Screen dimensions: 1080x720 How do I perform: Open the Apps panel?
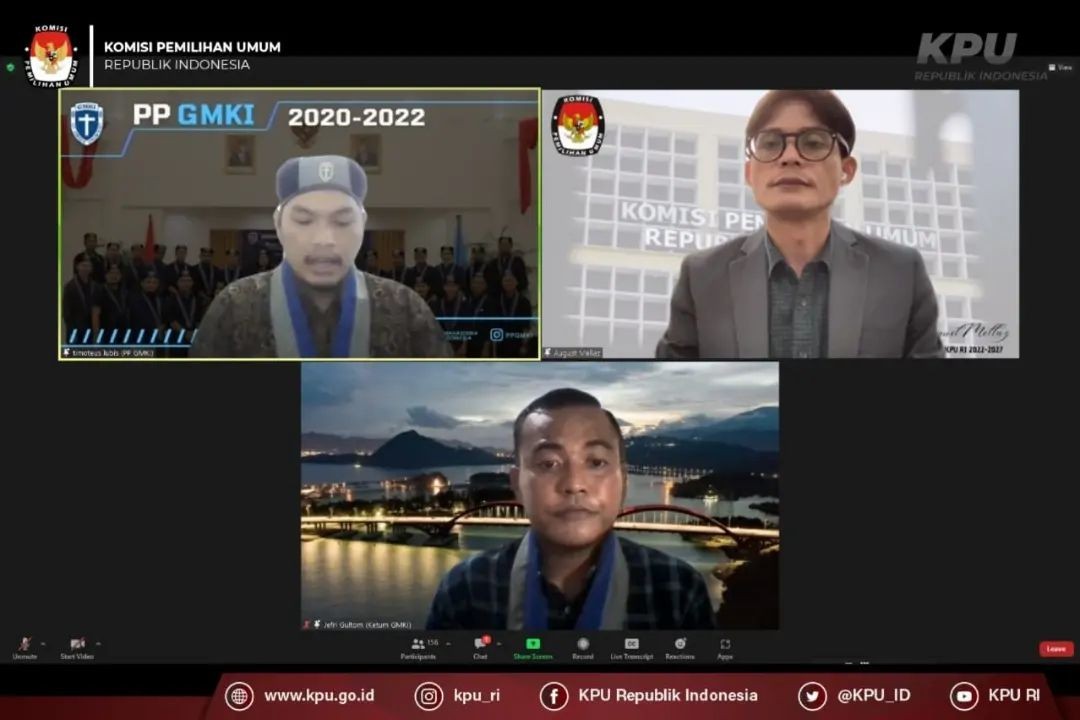coord(725,645)
